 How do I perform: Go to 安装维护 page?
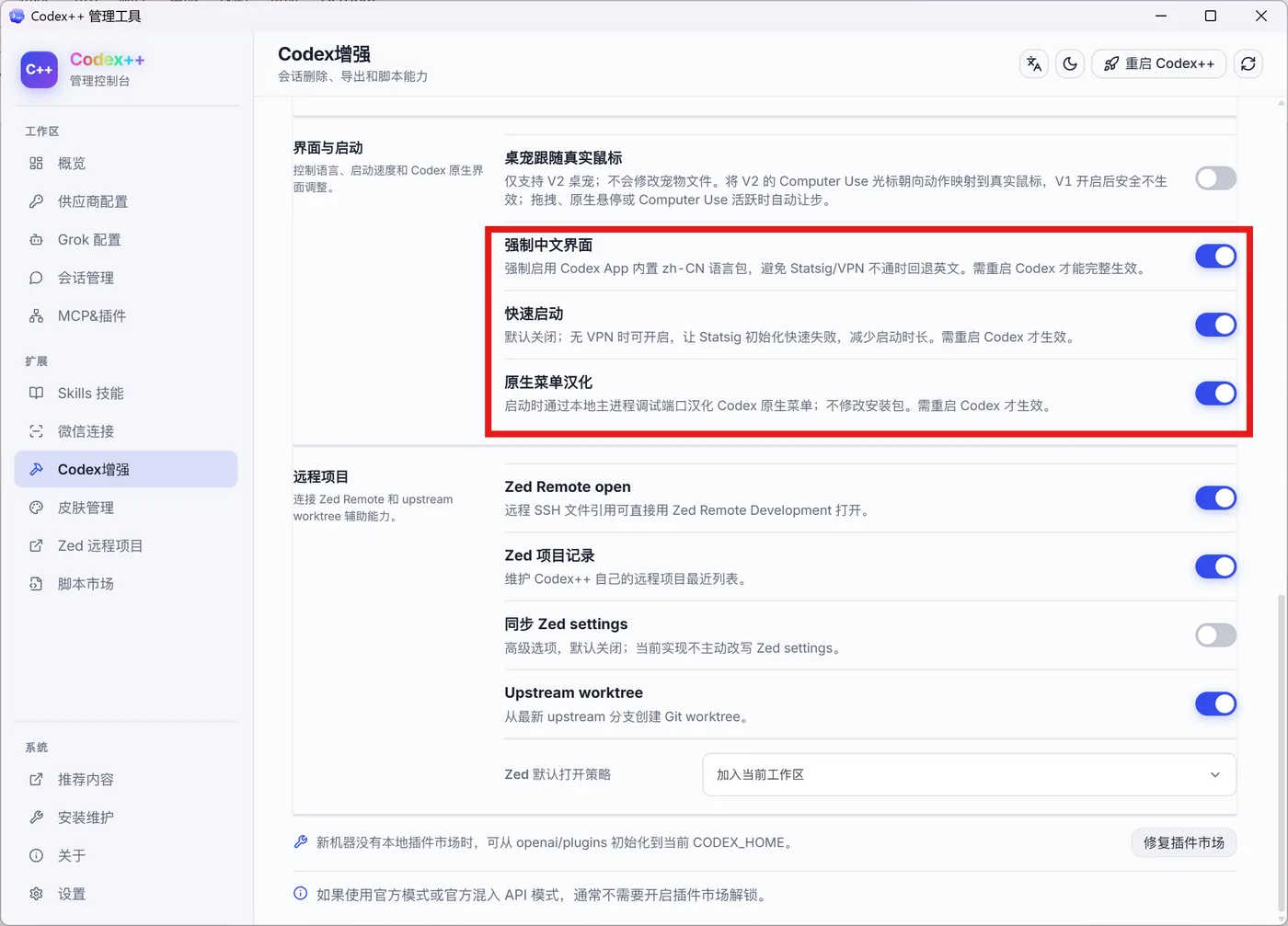click(x=126, y=817)
